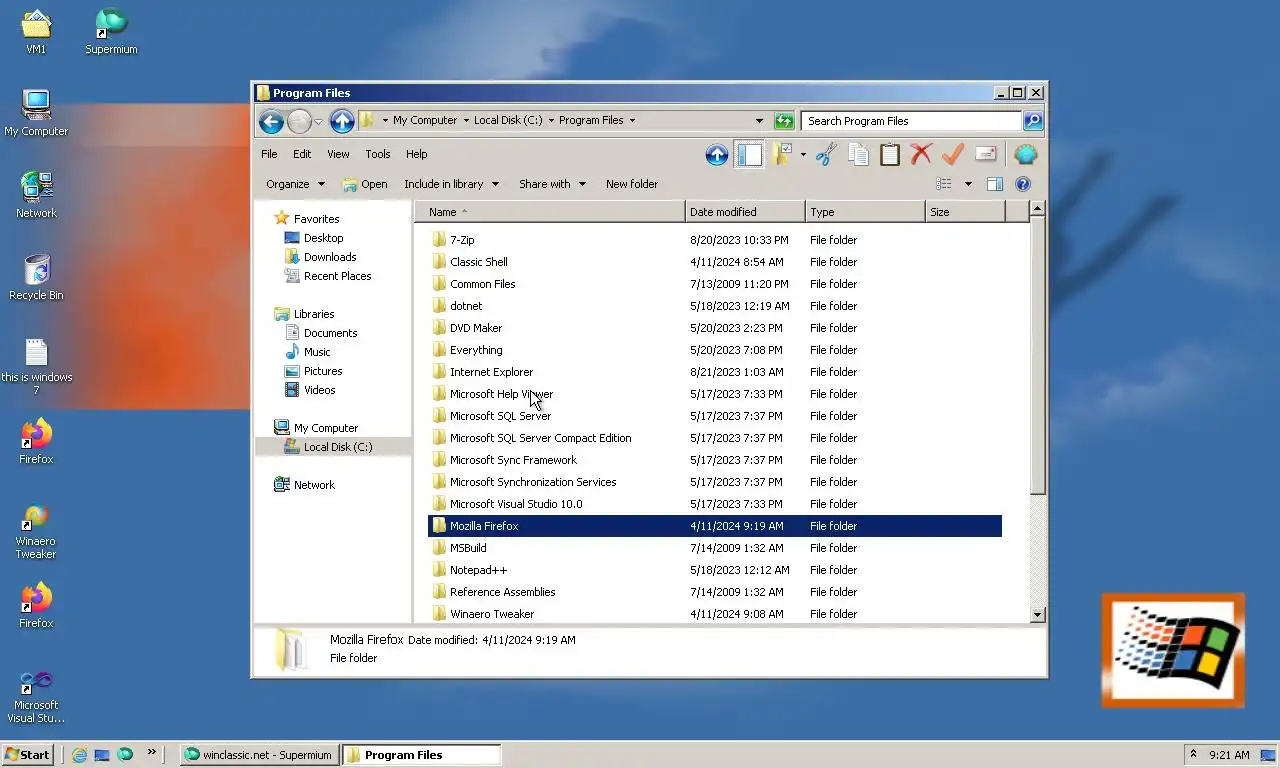Select Desktop under Favorites

coord(323,238)
